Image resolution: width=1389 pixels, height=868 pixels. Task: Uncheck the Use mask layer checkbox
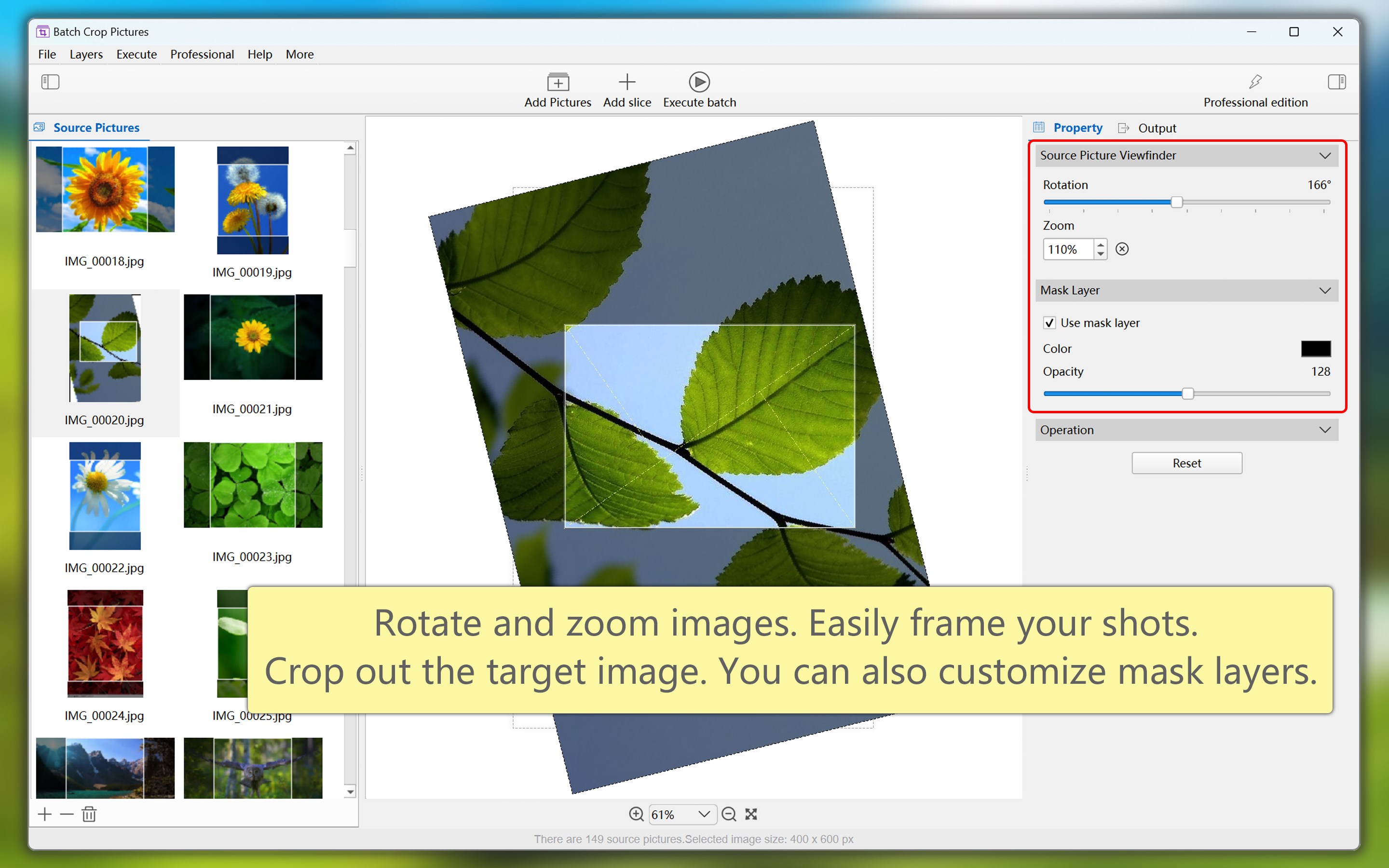click(x=1049, y=323)
